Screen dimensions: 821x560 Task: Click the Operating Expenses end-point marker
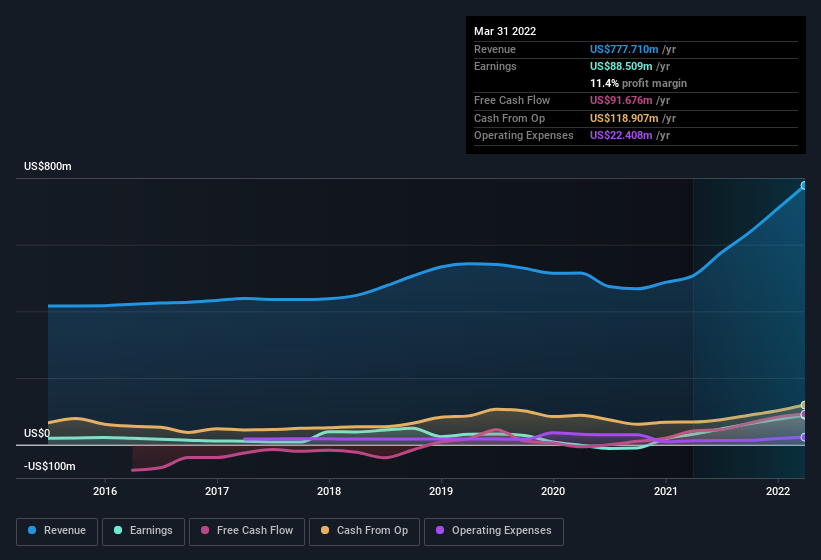804,437
